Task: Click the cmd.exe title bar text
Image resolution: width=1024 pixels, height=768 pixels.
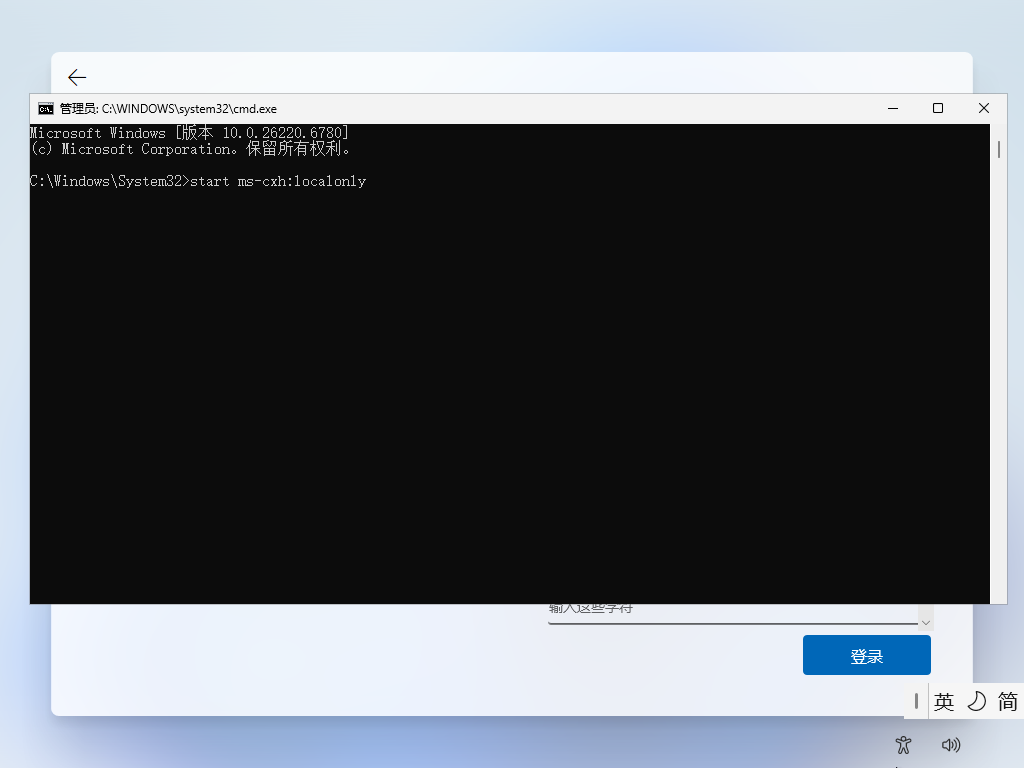Action: pyautogui.click(x=168, y=108)
